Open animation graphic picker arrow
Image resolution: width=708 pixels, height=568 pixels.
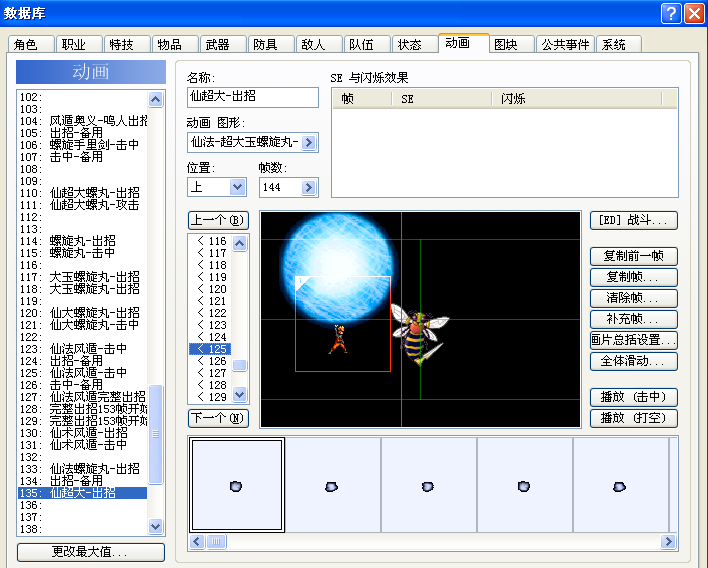309,143
